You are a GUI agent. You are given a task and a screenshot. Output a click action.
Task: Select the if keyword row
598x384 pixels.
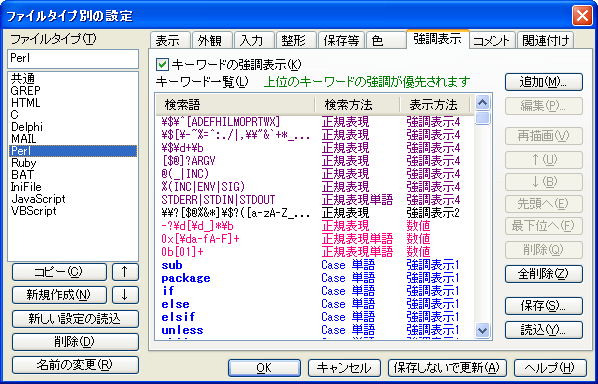(315, 291)
